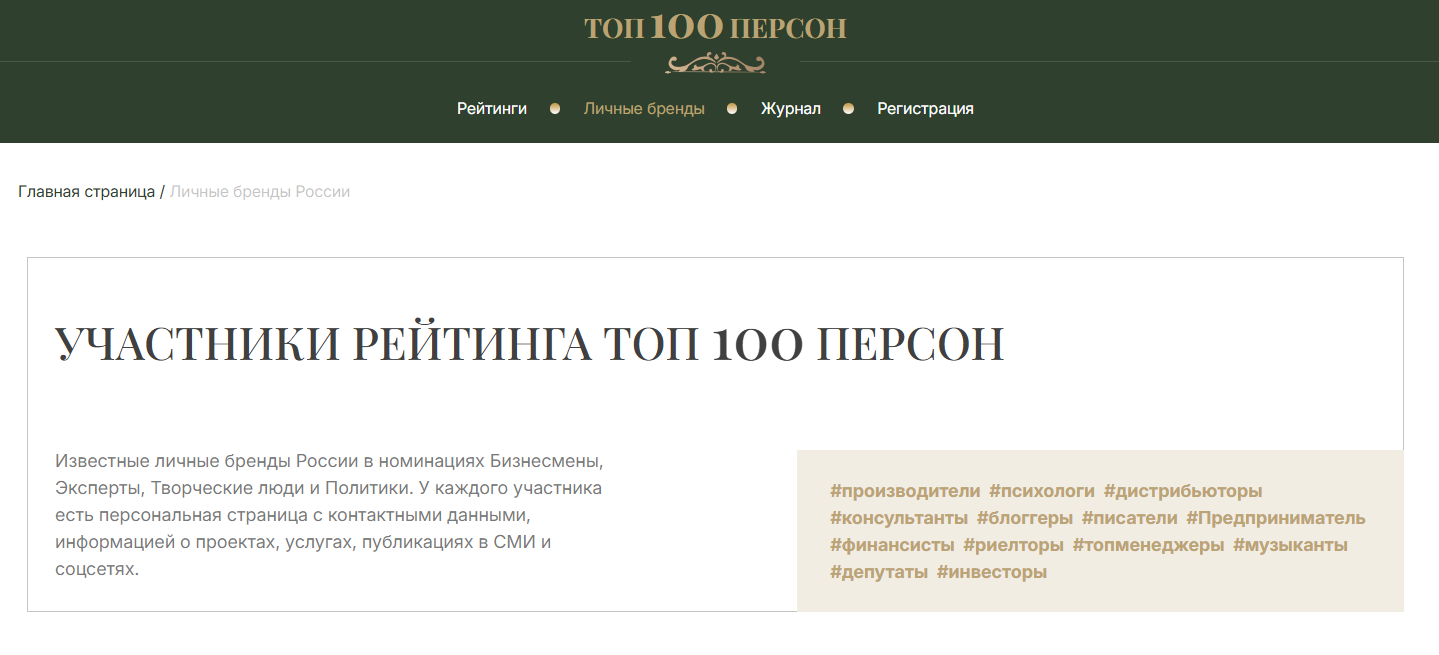1439x655 pixels.
Task: Filter by the #производители hashtag
Action: pos(905,491)
